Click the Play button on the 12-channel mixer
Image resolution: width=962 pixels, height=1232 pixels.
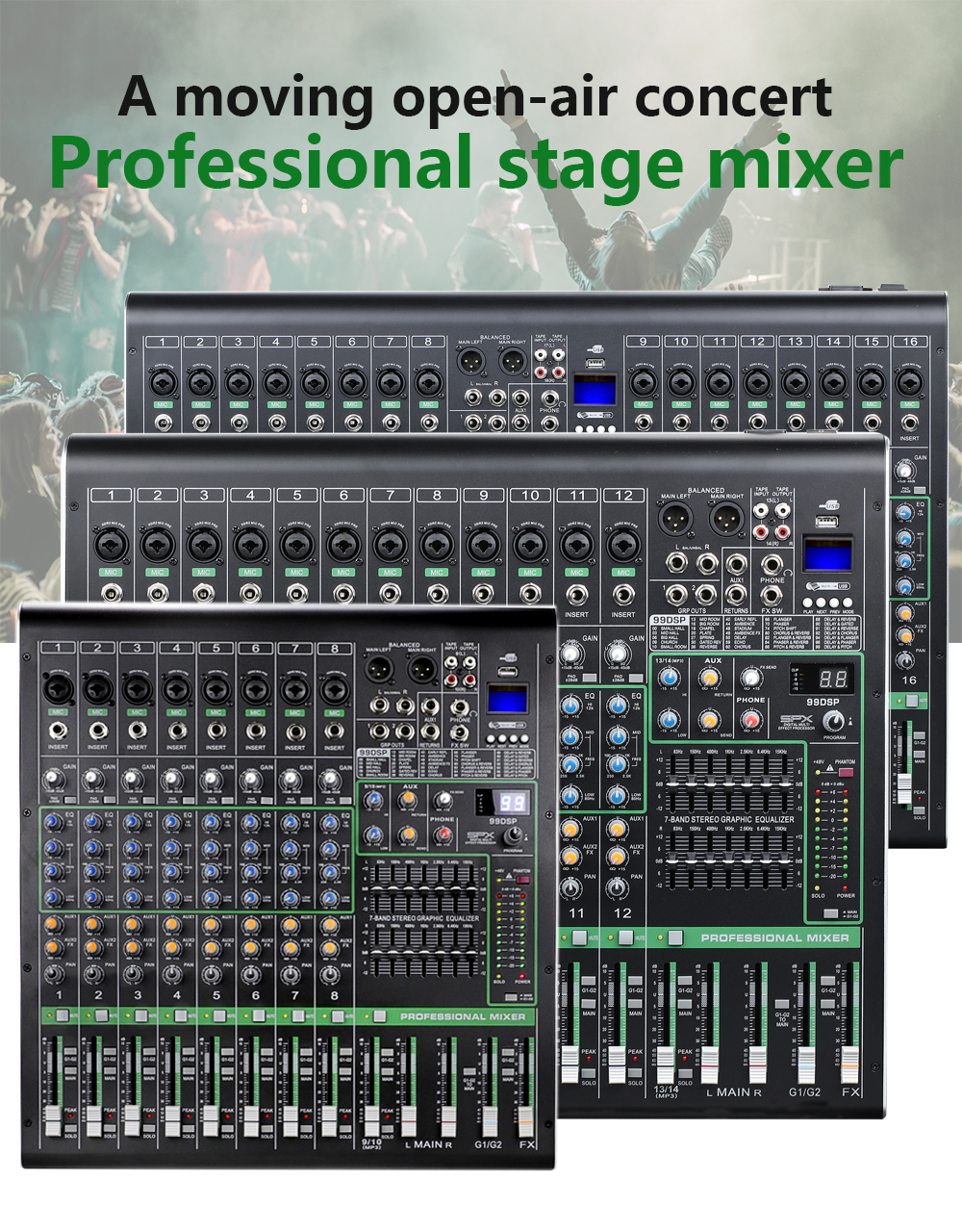click(807, 603)
